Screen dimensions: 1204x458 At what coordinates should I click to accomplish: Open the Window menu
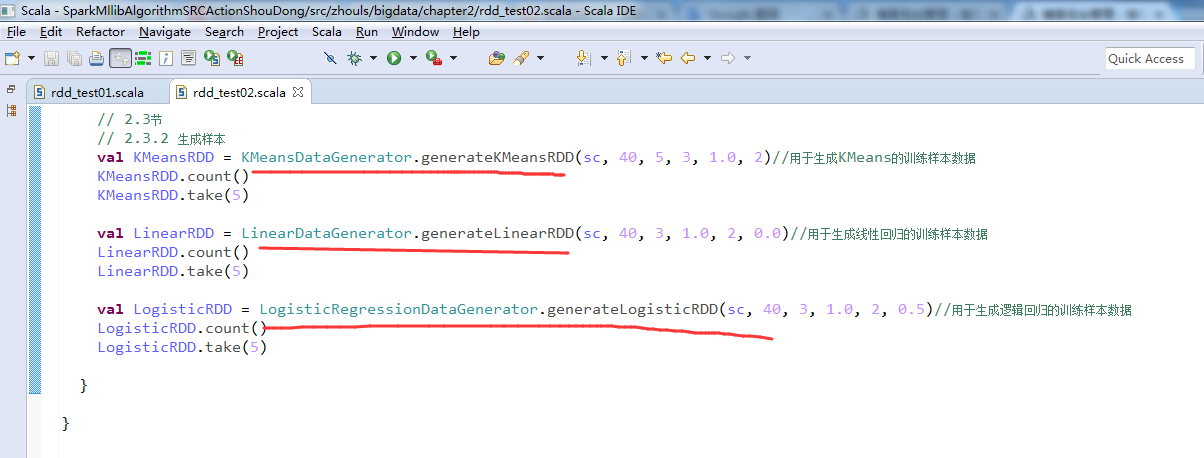tap(415, 32)
